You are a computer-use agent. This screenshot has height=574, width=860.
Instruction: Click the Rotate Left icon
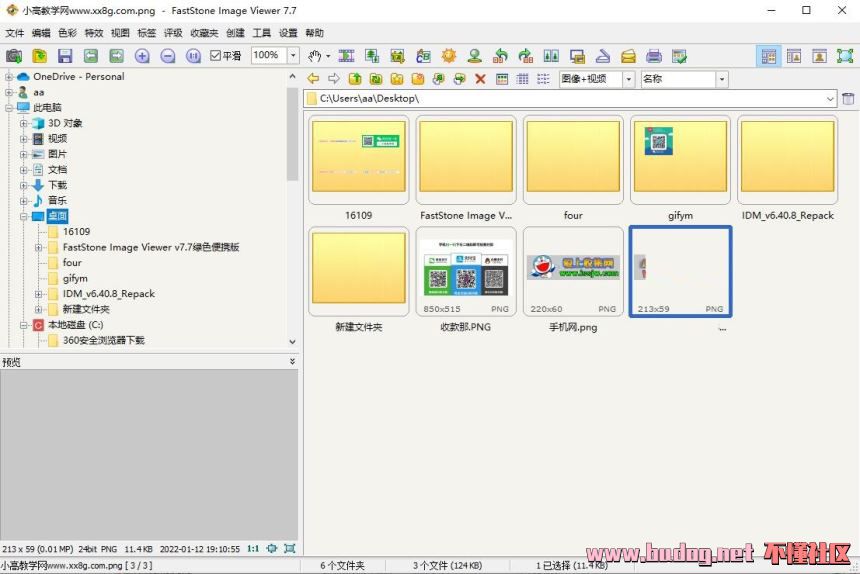pyautogui.click(x=500, y=56)
